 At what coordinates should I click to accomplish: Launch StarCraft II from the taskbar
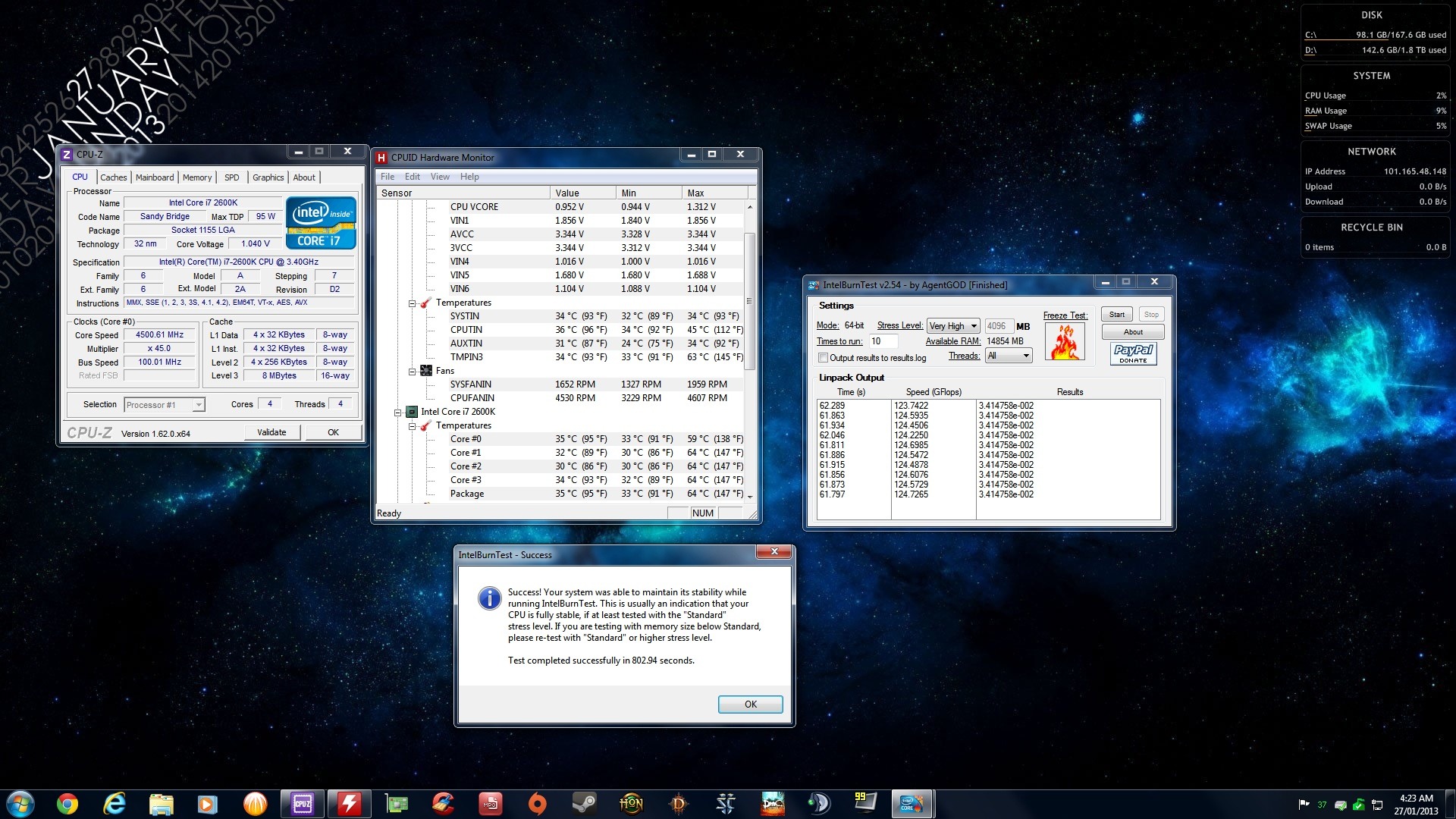pos(726,803)
